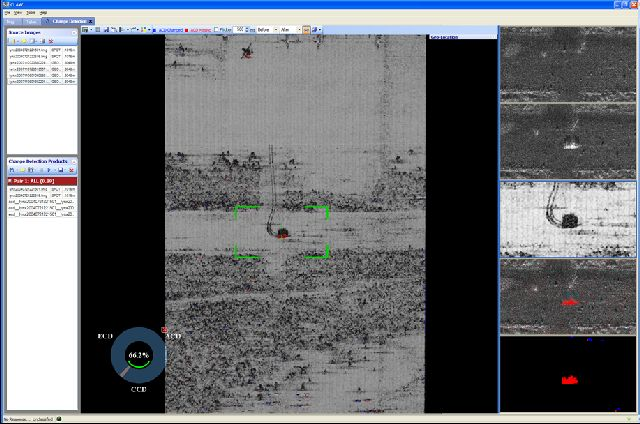Click the window layout icon in viewer toolbar

[85, 30]
